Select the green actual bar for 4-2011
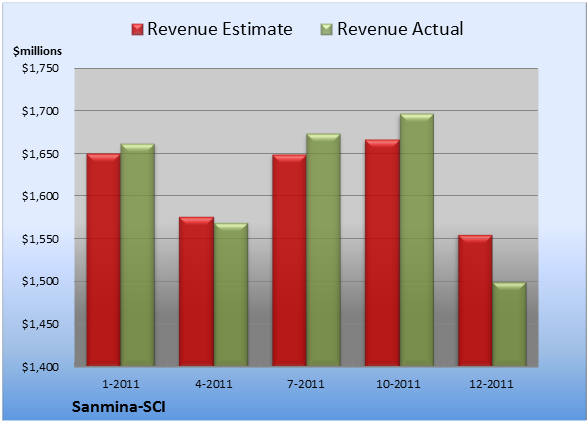 click(x=231, y=294)
